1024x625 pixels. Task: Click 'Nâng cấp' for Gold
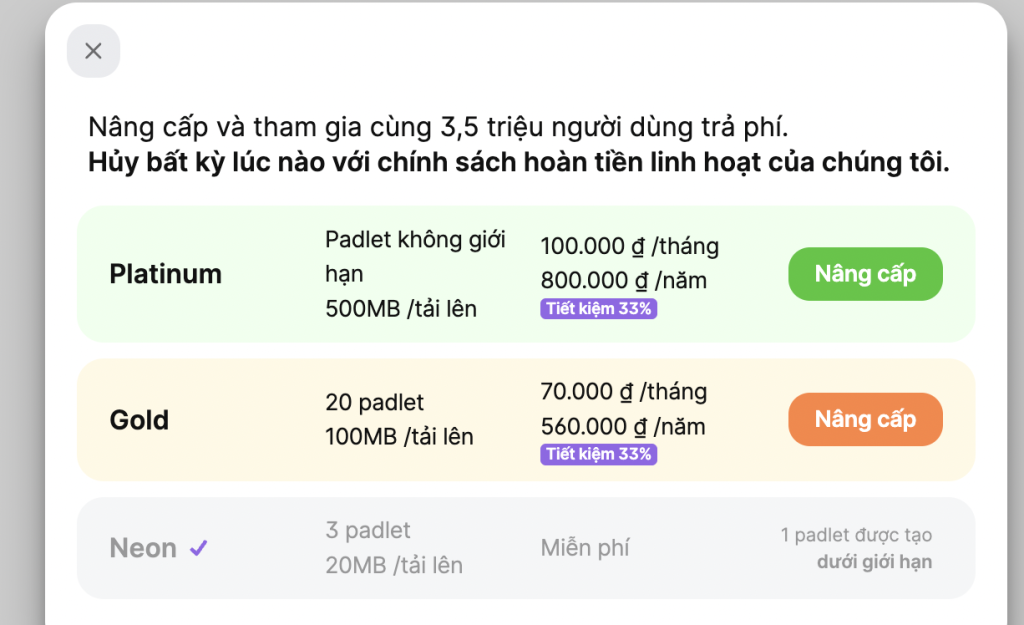865,419
